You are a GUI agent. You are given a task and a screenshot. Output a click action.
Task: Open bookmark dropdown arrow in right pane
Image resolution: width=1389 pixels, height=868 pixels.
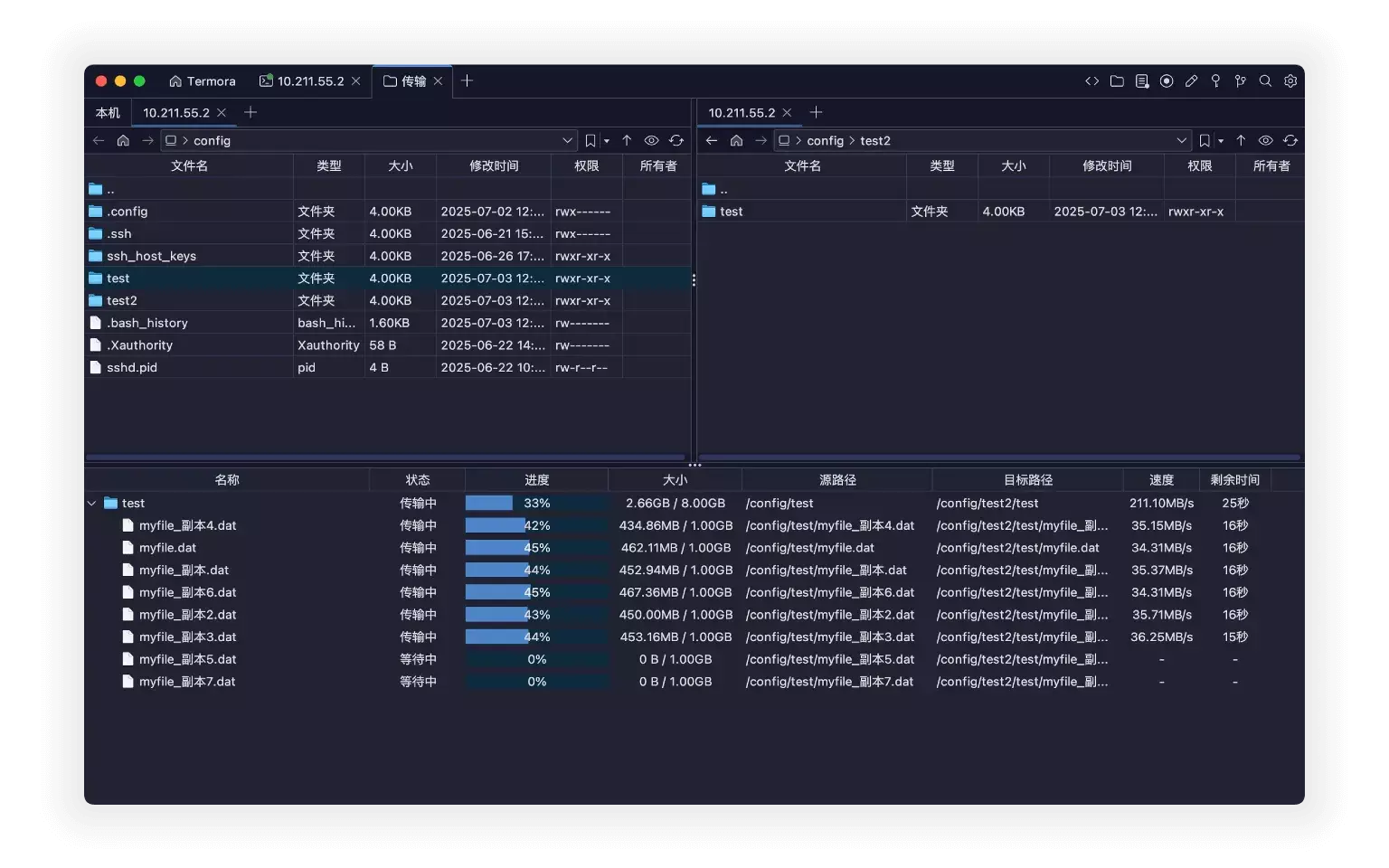click(1221, 141)
